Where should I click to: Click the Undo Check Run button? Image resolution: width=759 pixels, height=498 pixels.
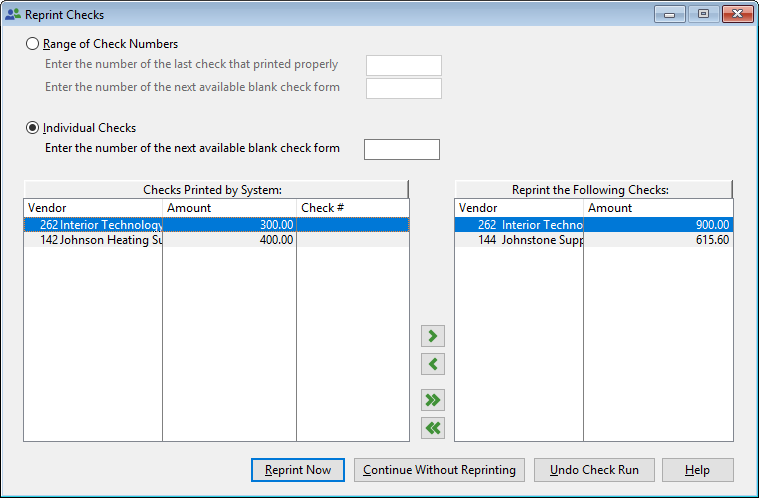tap(594, 470)
